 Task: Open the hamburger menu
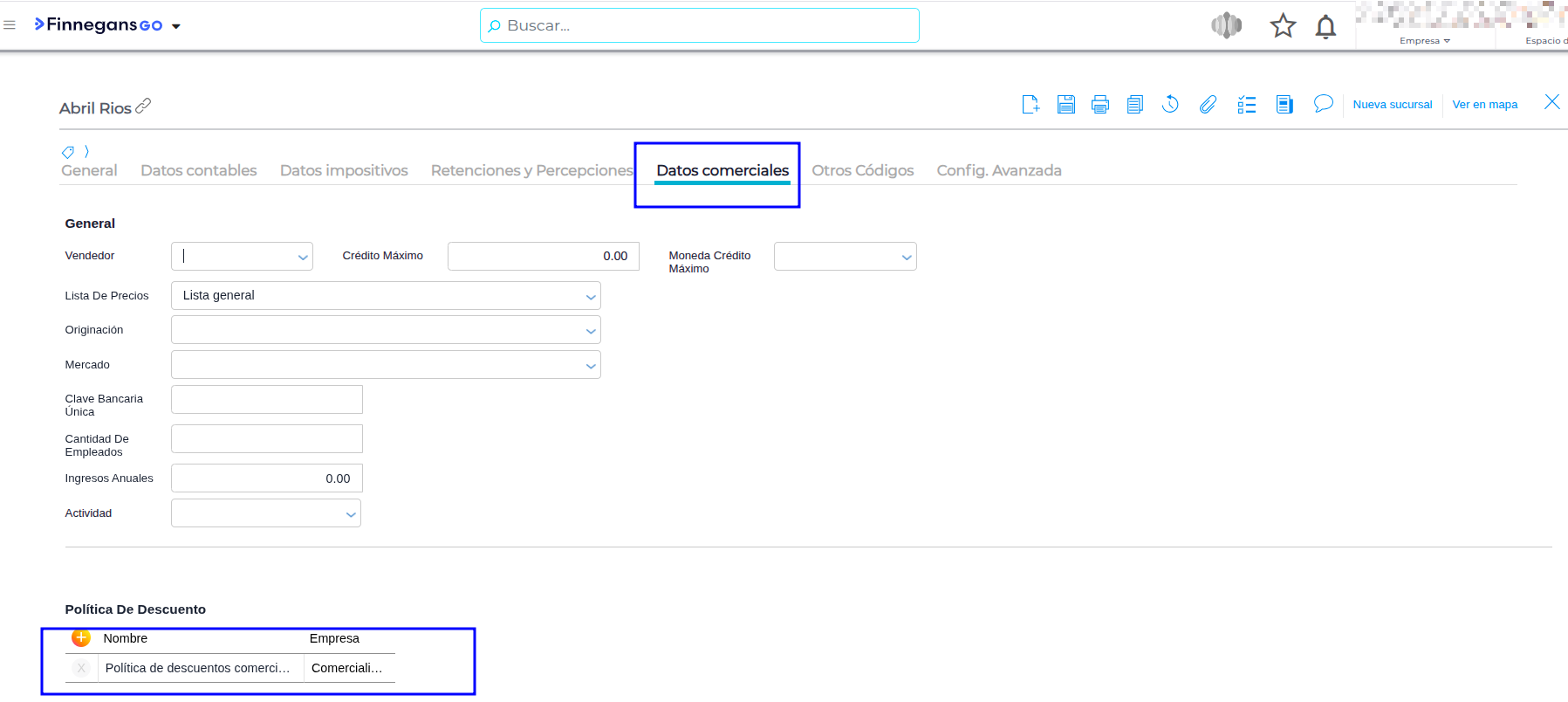pyautogui.click(x=10, y=25)
